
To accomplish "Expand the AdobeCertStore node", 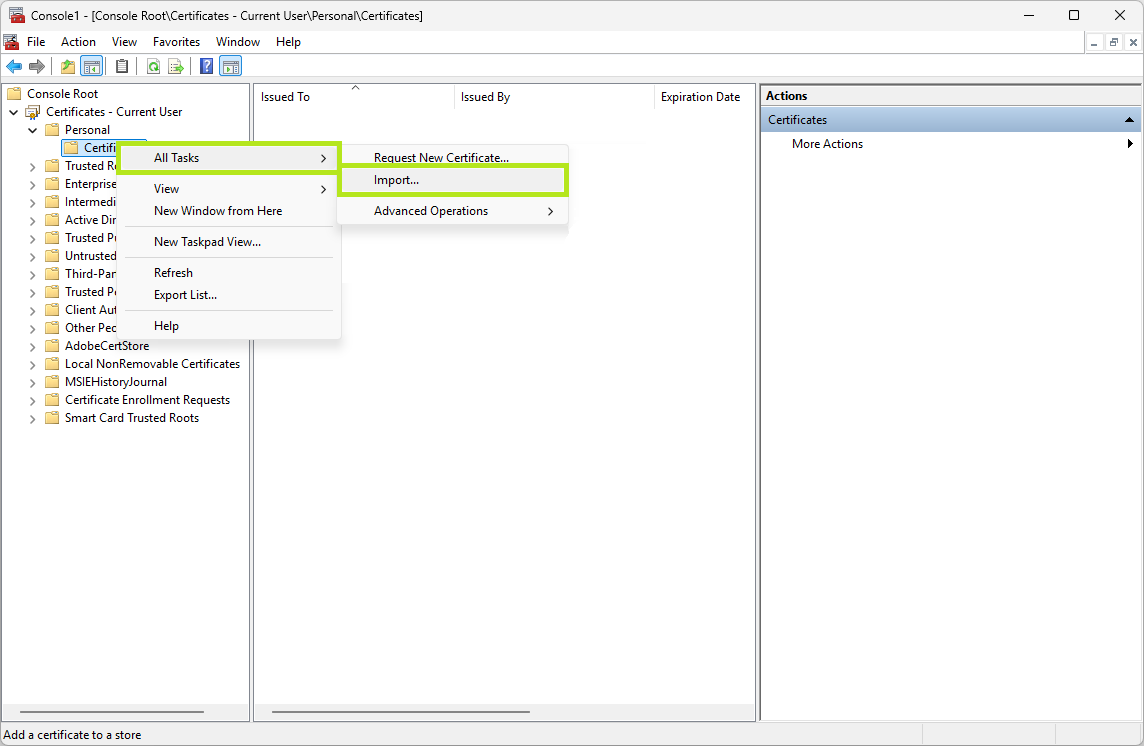I will pyautogui.click(x=32, y=346).
